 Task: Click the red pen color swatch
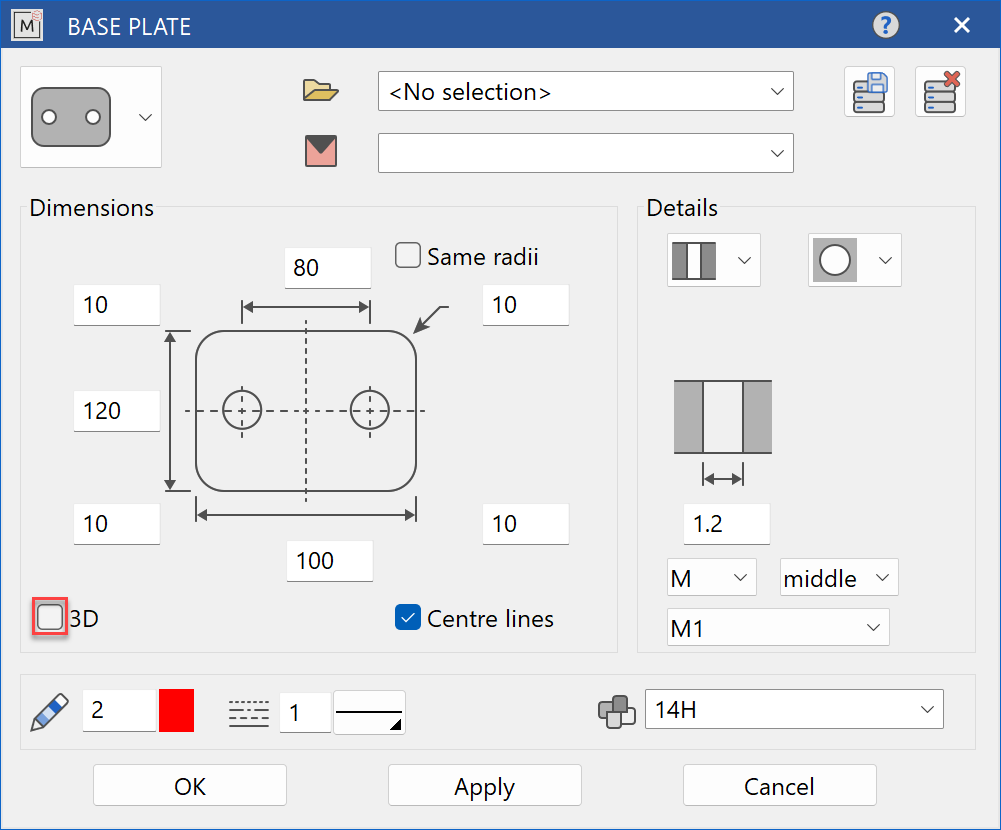pos(176,710)
